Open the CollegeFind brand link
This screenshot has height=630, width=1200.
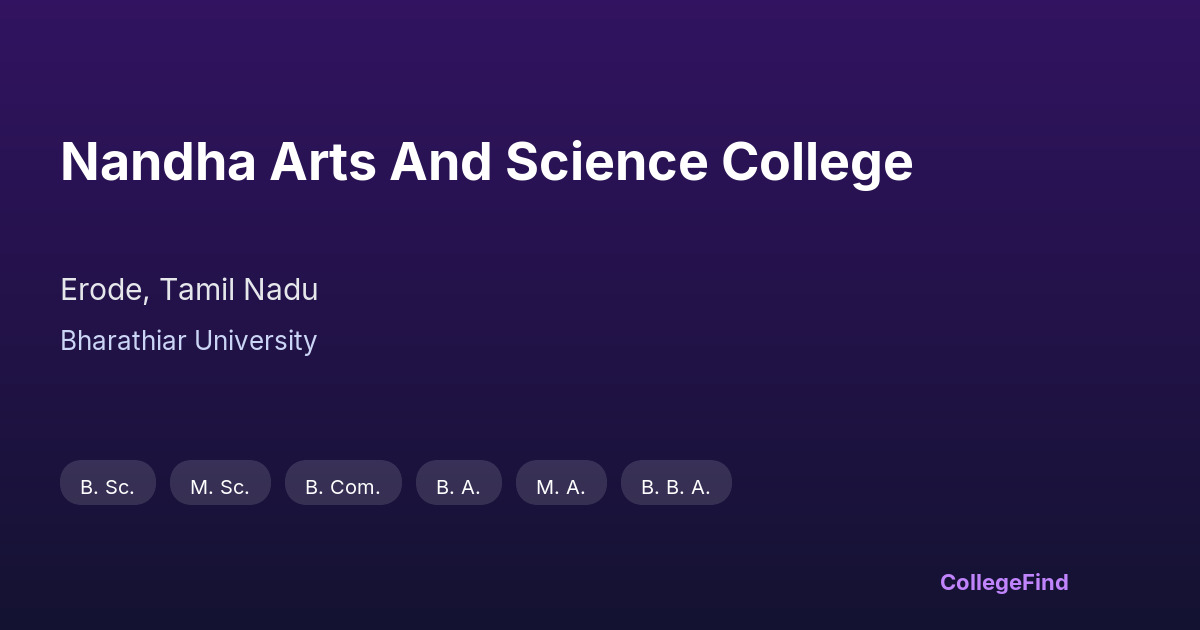click(x=1004, y=582)
